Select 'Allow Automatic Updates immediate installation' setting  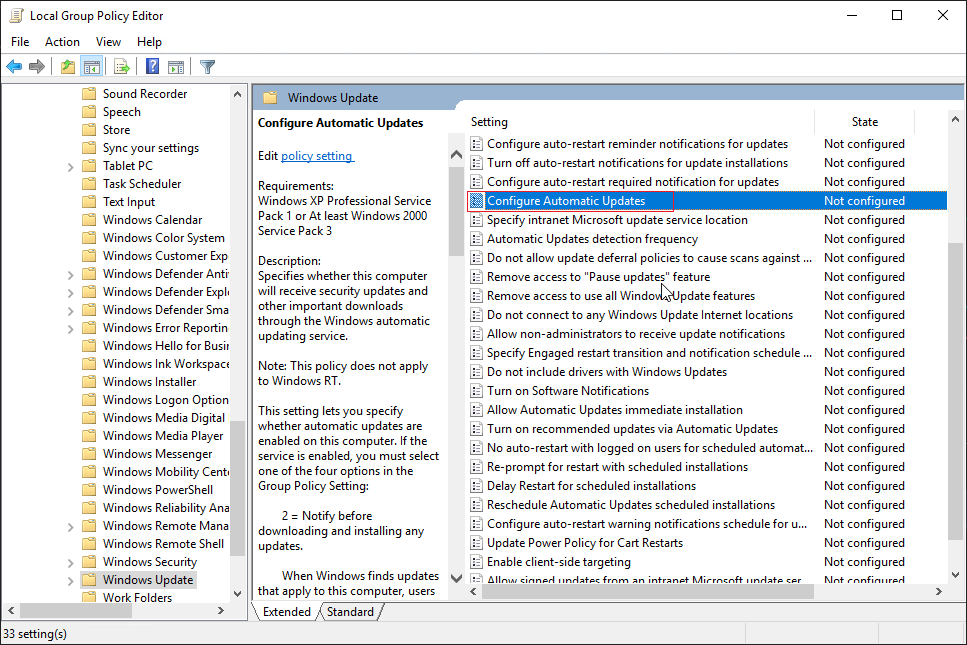coord(615,410)
